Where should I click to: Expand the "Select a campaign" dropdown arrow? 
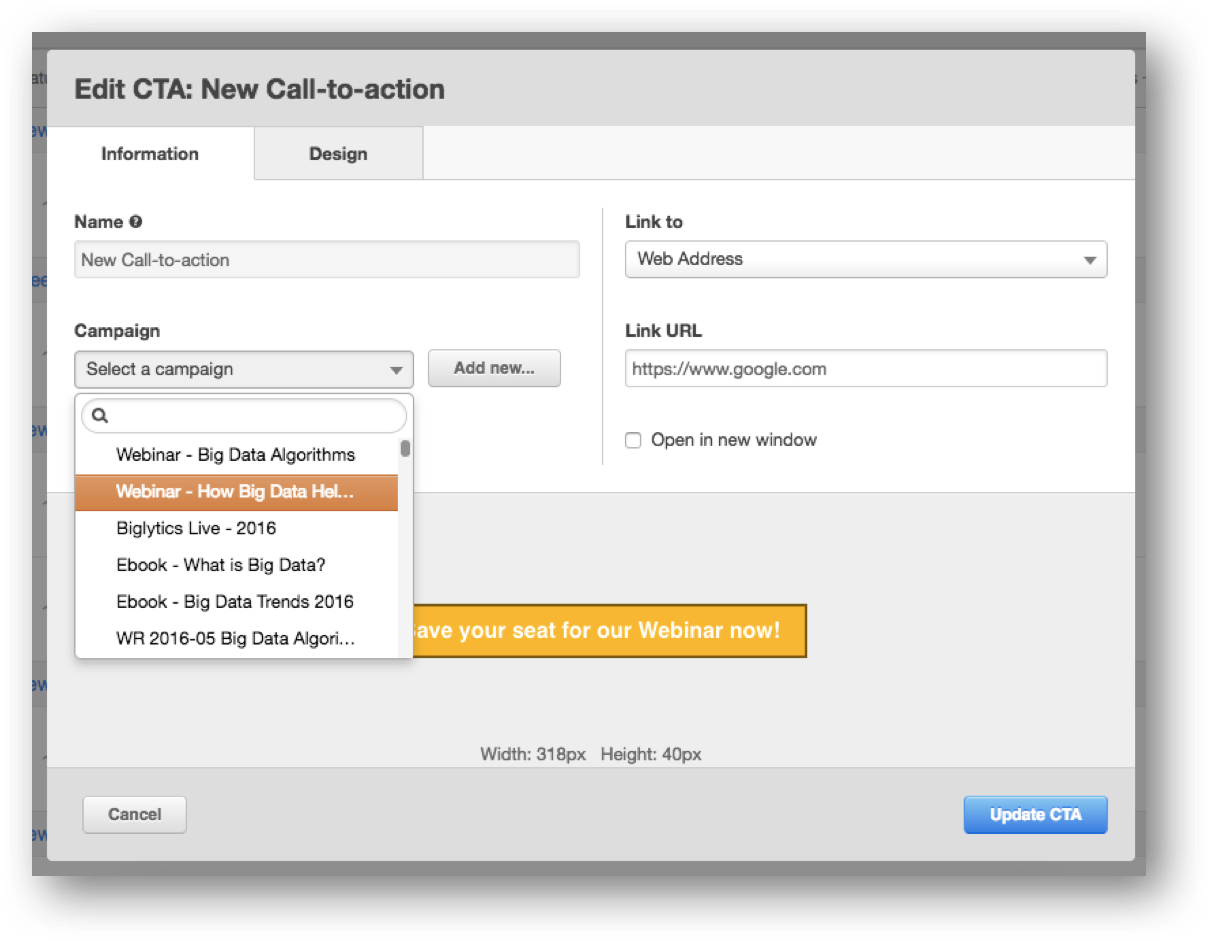click(399, 369)
